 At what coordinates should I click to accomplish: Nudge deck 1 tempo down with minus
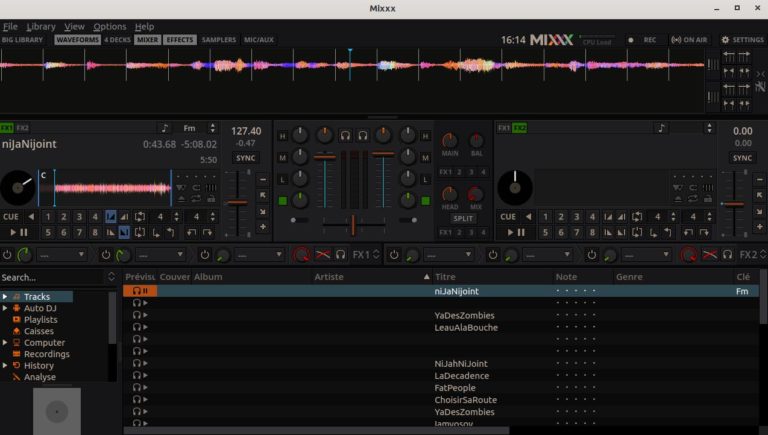(x=263, y=180)
